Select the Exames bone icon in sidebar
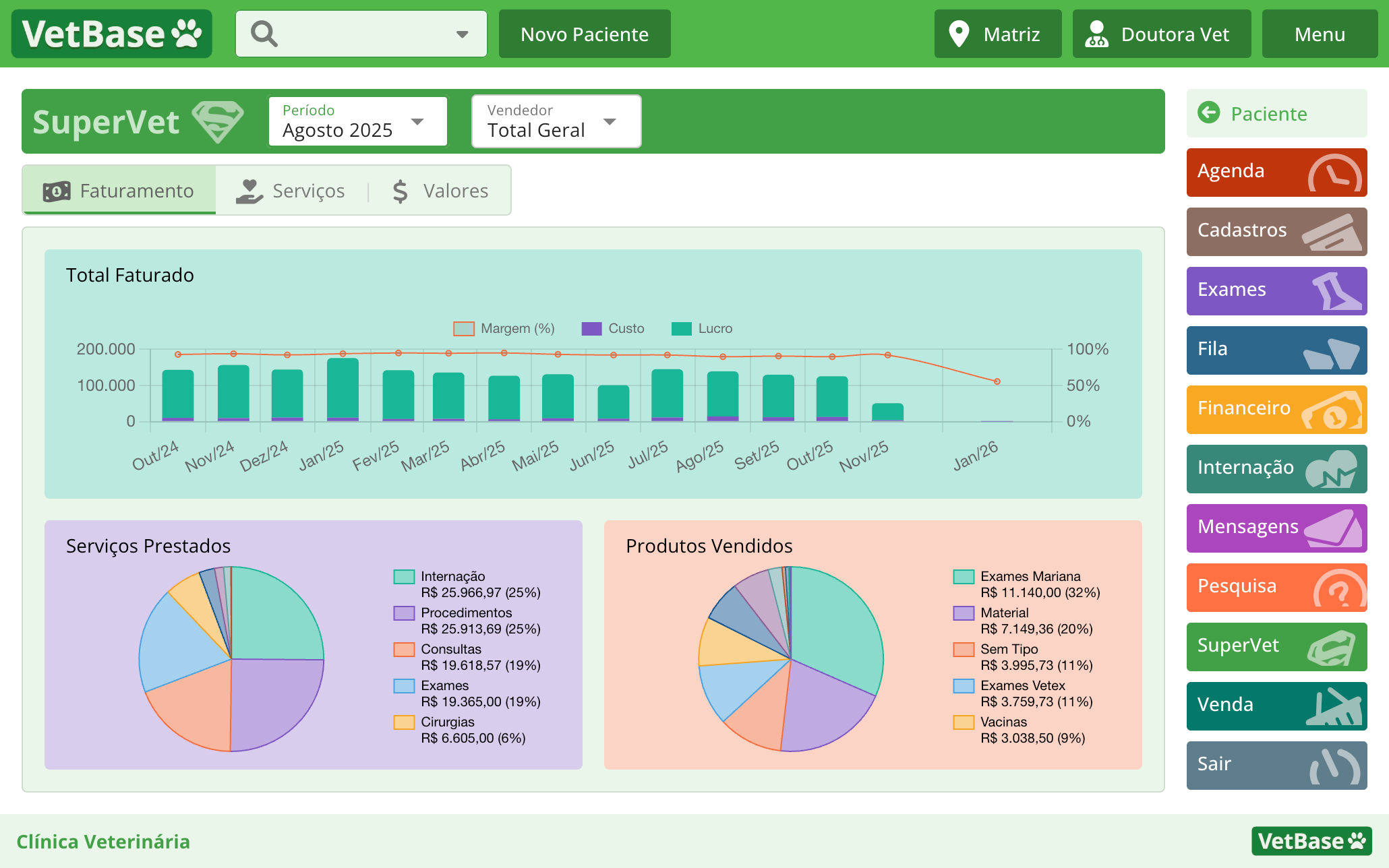Image resolution: width=1389 pixels, height=868 pixels. coord(1335,291)
